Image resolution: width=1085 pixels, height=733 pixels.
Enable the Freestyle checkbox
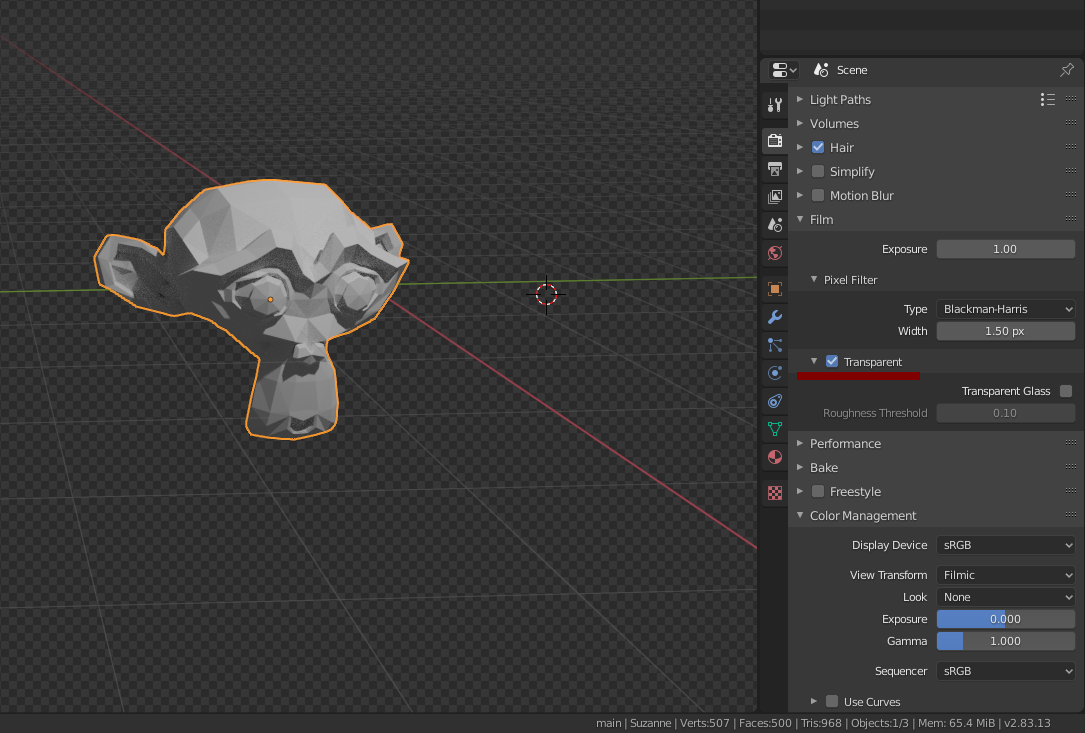(818, 491)
